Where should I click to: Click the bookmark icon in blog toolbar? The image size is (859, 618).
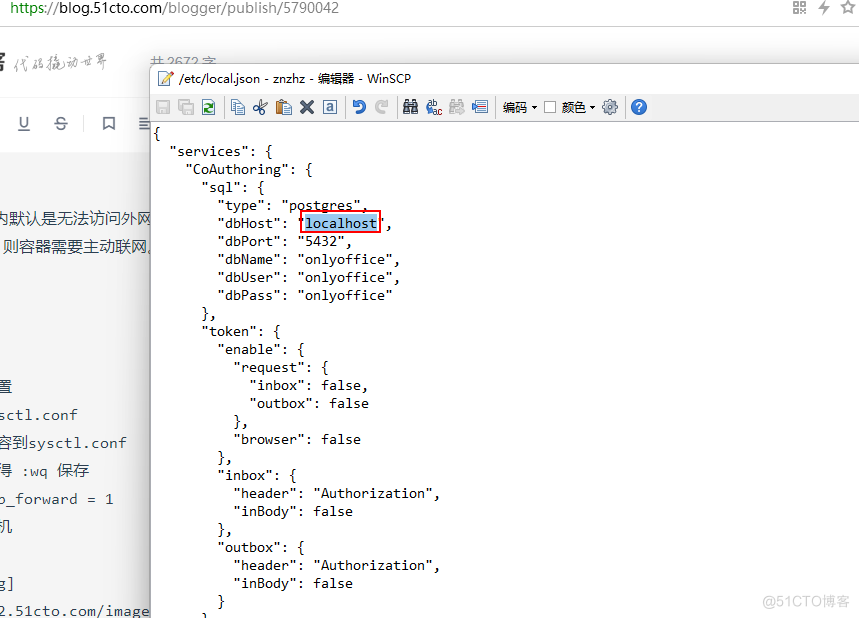click(109, 123)
